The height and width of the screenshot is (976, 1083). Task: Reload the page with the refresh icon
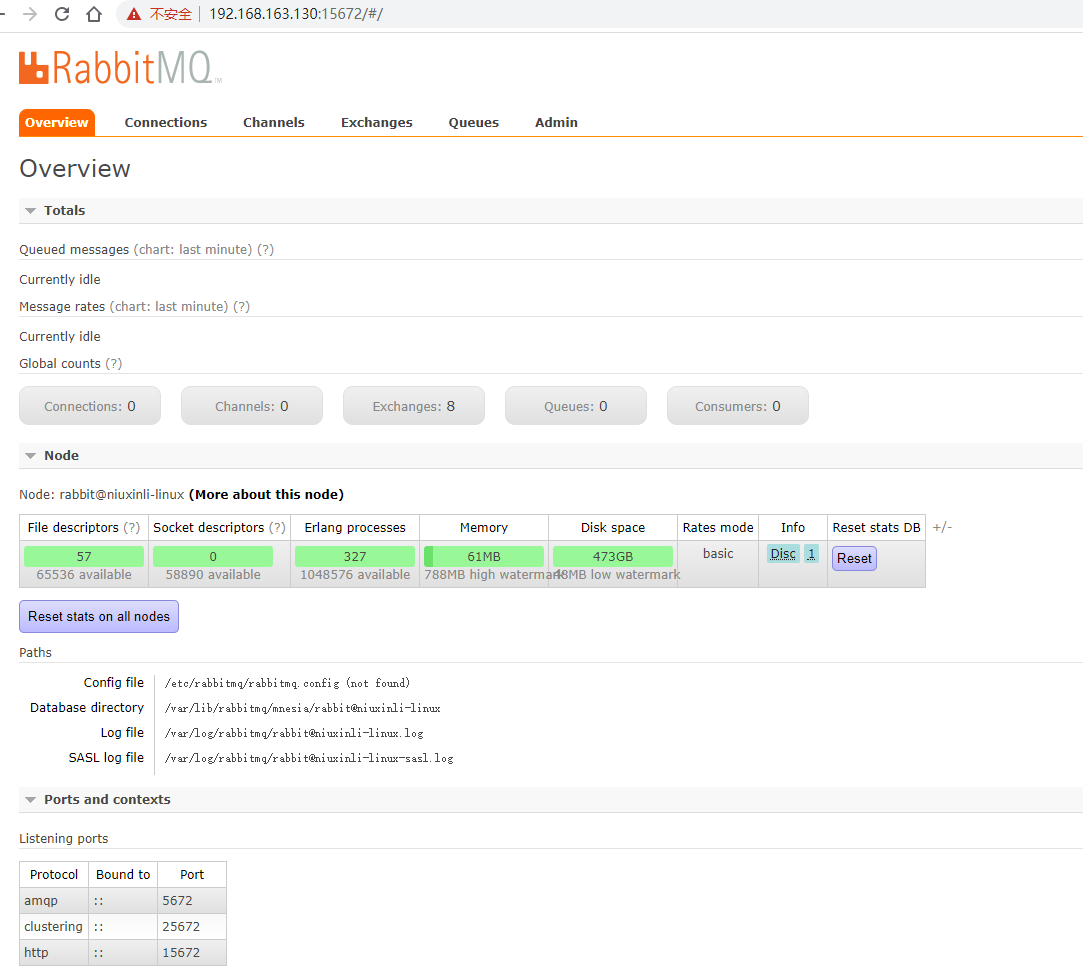(x=61, y=14)
